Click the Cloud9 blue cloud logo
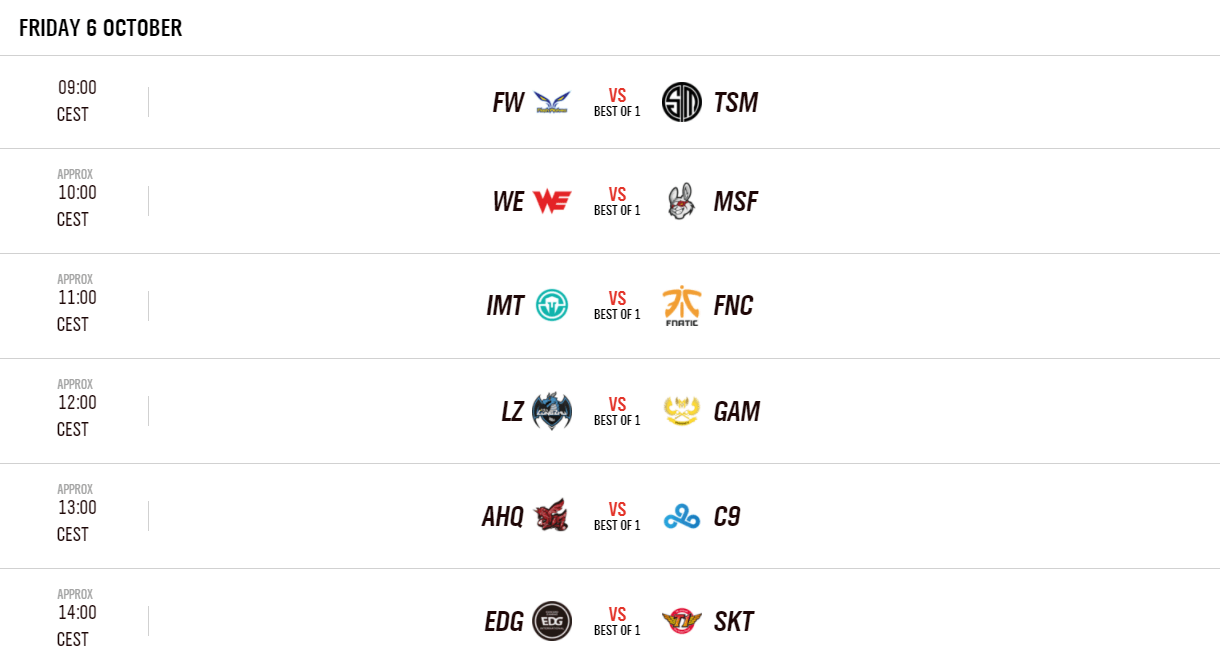This screenshot has width=1220, height=672. [x=682, y=516]
